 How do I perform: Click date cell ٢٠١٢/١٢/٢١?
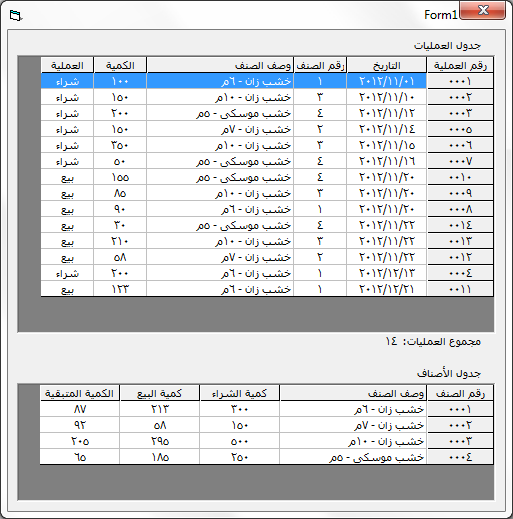(x=387, y=289)
